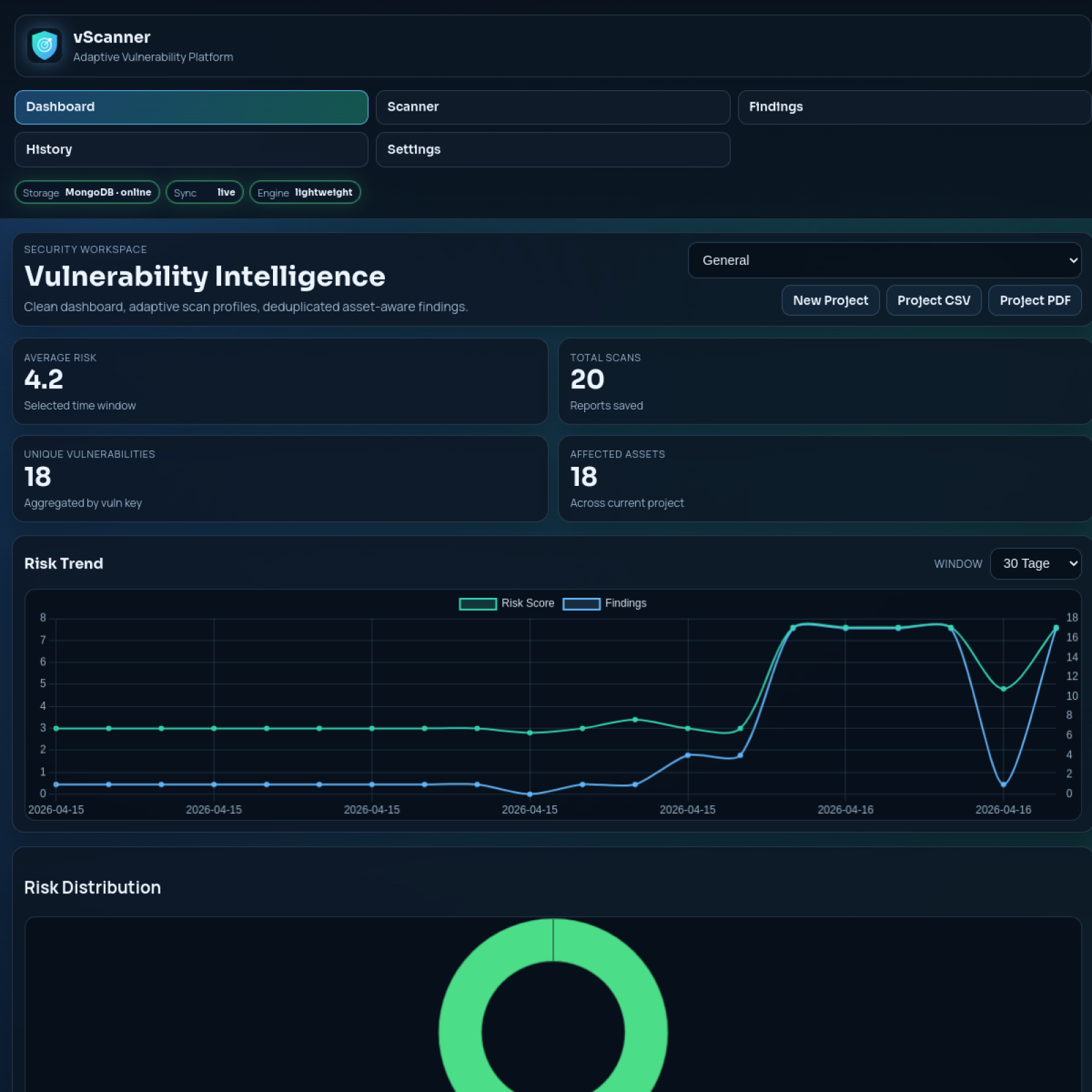
Task: Open the General project dropdown
Action: click(x=884, y=260)
